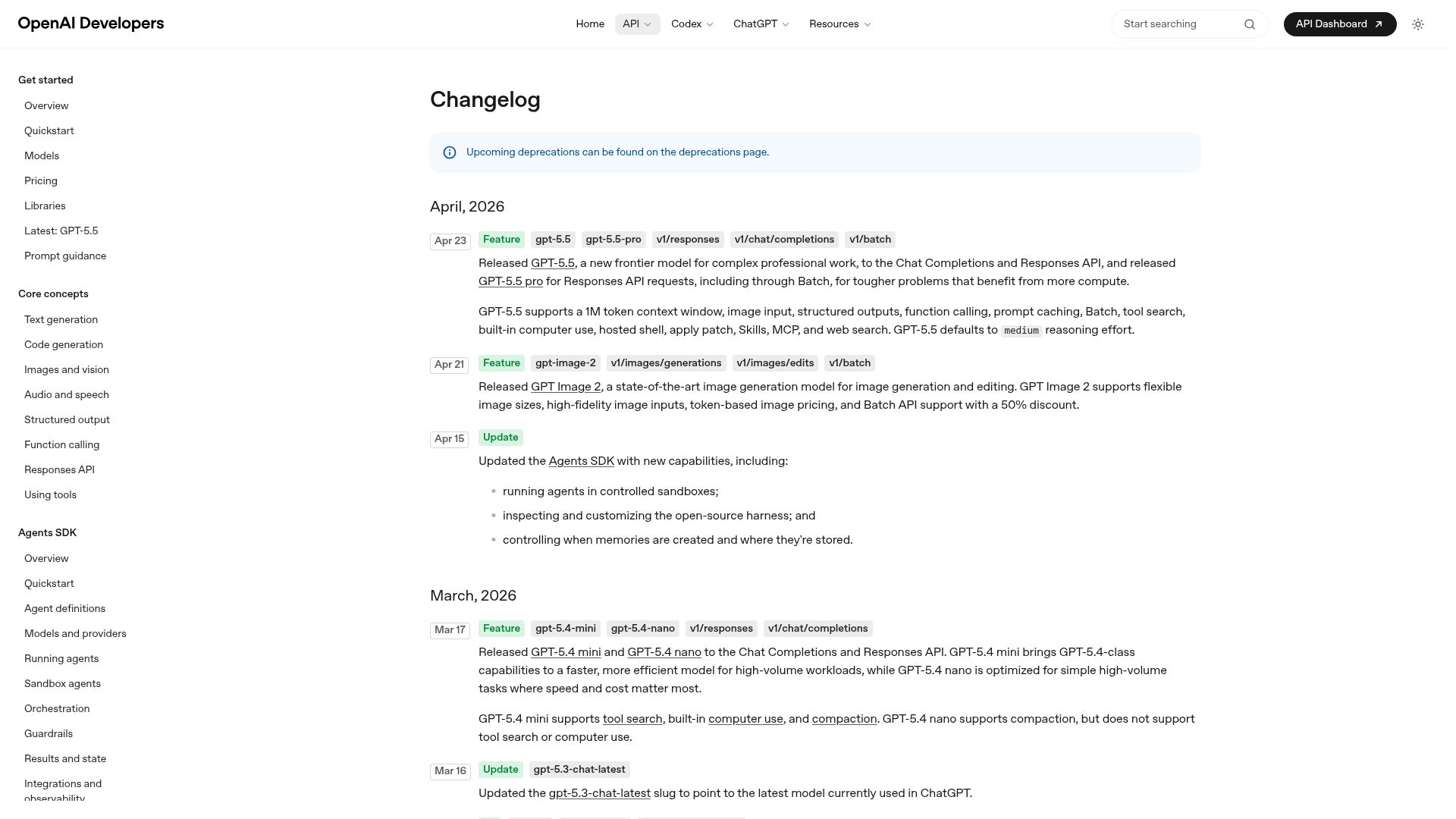
Task: Open the GPT-5.4 mini link
Action: (x=566, y=652)
